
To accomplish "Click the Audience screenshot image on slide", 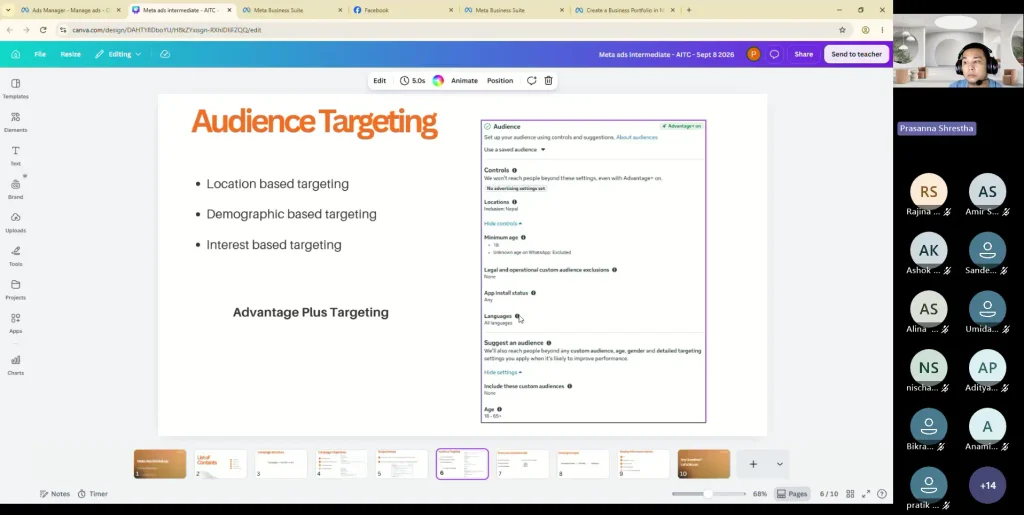I will (x=593, y=272).
